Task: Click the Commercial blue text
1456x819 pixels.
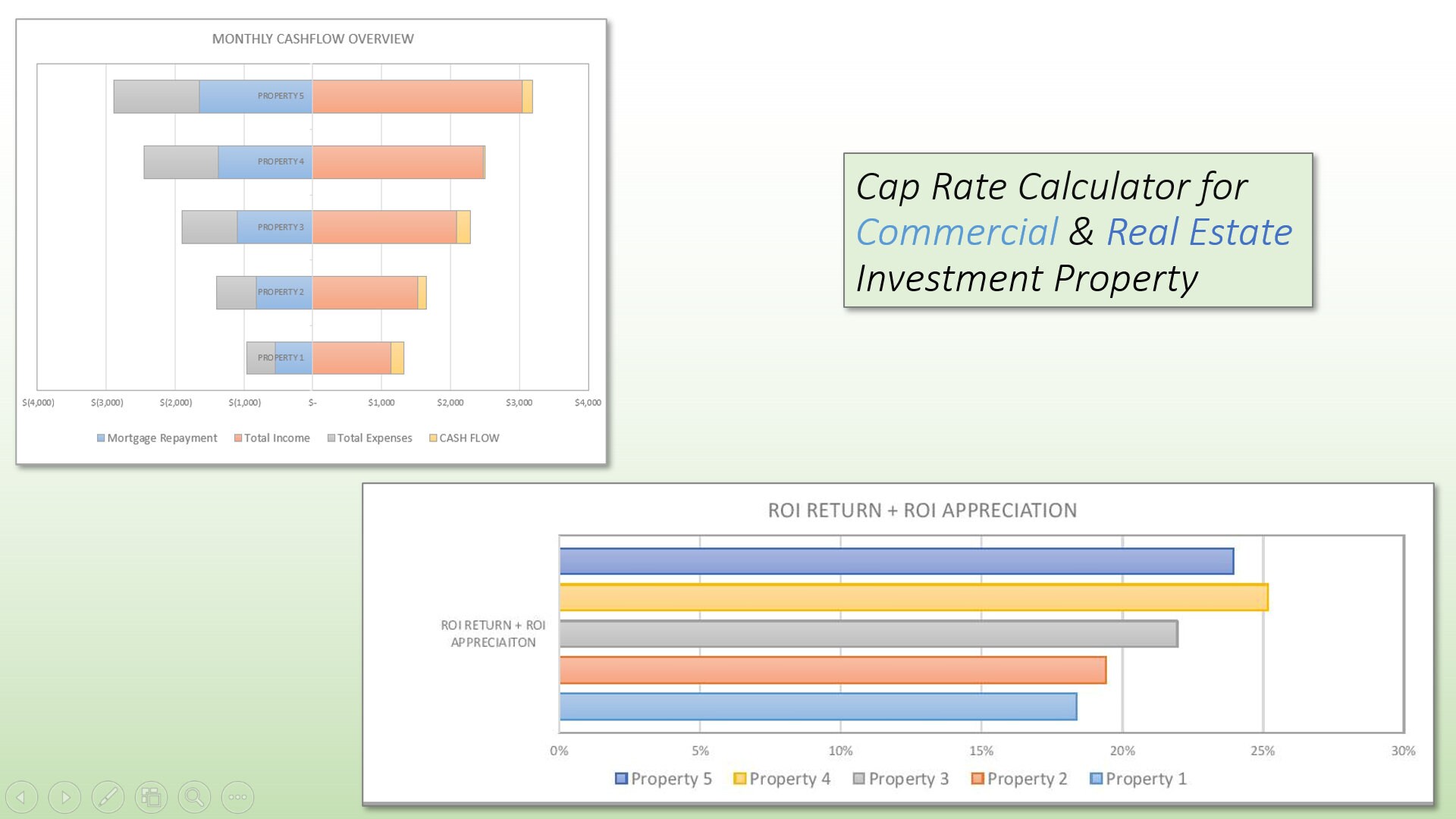Action: click(958, 232)
